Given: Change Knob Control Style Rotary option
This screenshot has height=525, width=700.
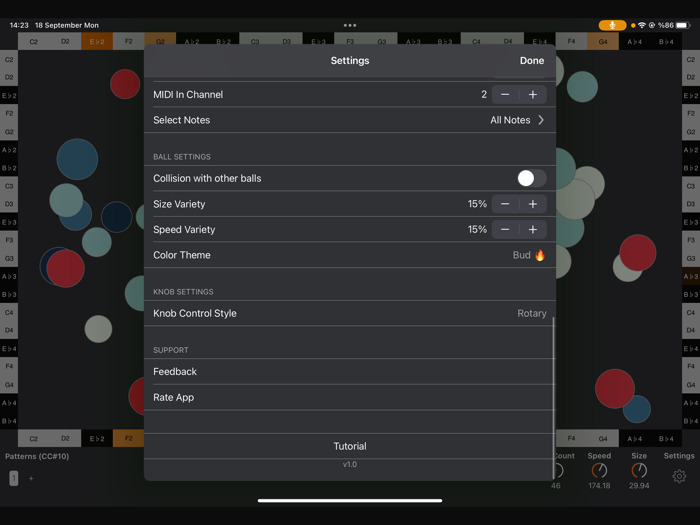Looking at the screenshot, I should (531, 313).
